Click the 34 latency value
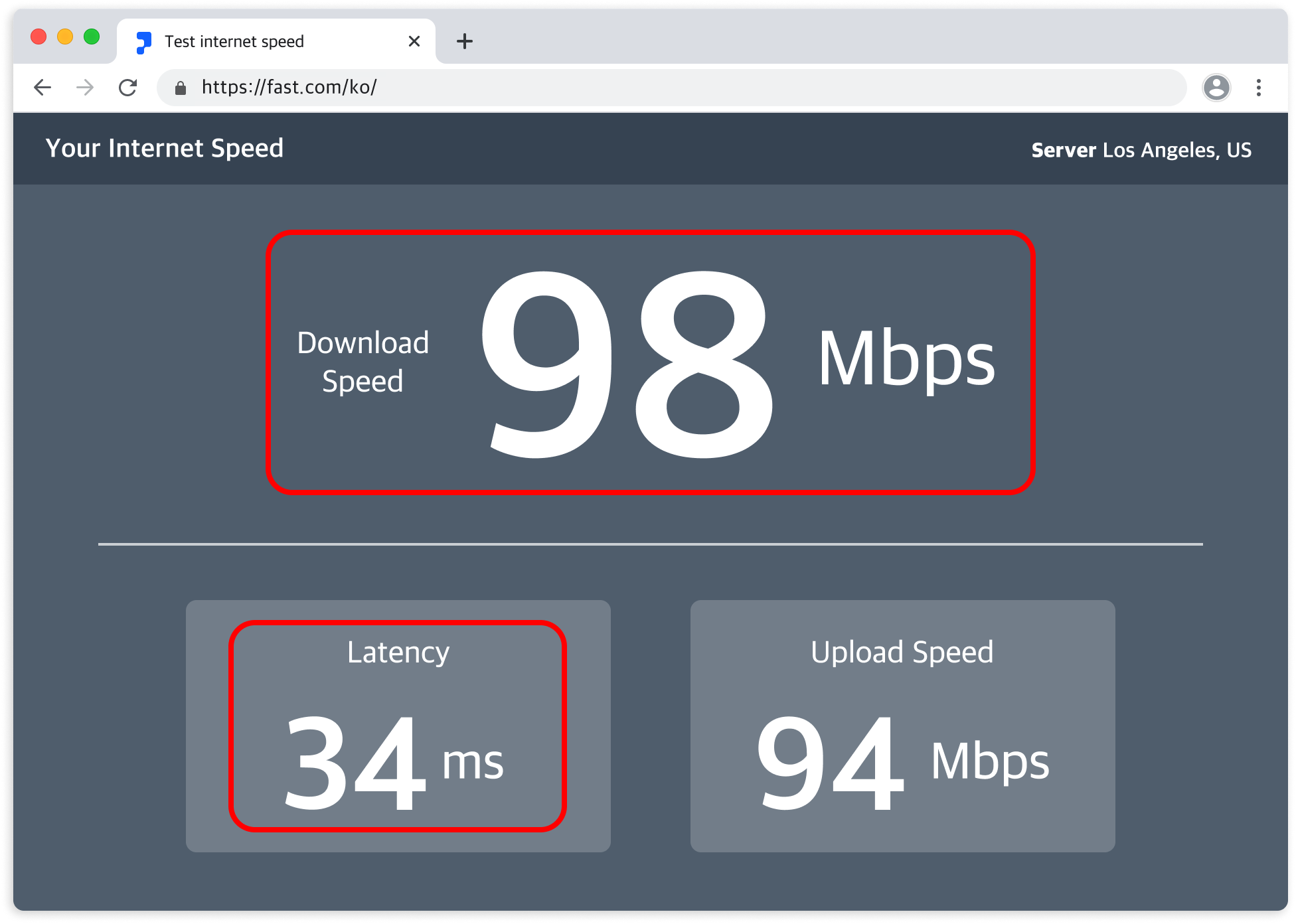 [355, 763]
